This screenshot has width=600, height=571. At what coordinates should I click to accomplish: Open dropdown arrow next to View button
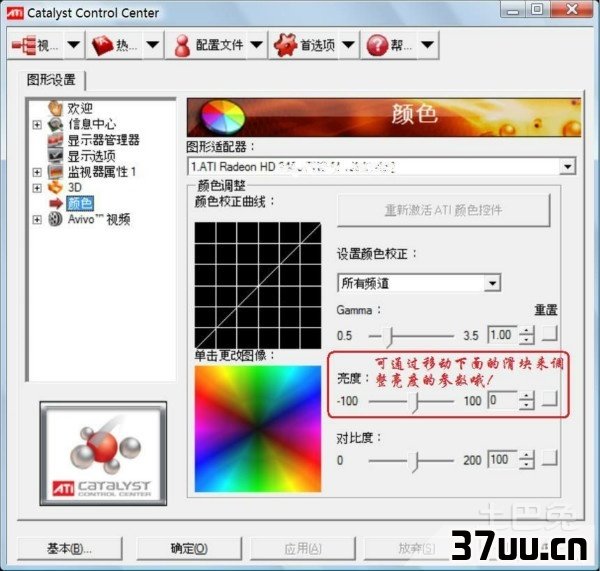tap(74, 45)
